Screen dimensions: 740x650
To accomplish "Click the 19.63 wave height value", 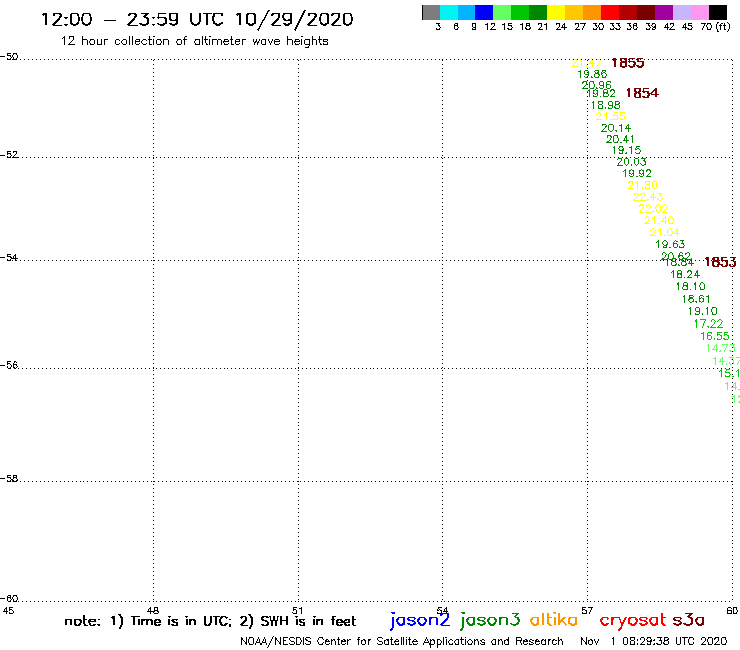I will pyautogui.click(x=670, y=245).
